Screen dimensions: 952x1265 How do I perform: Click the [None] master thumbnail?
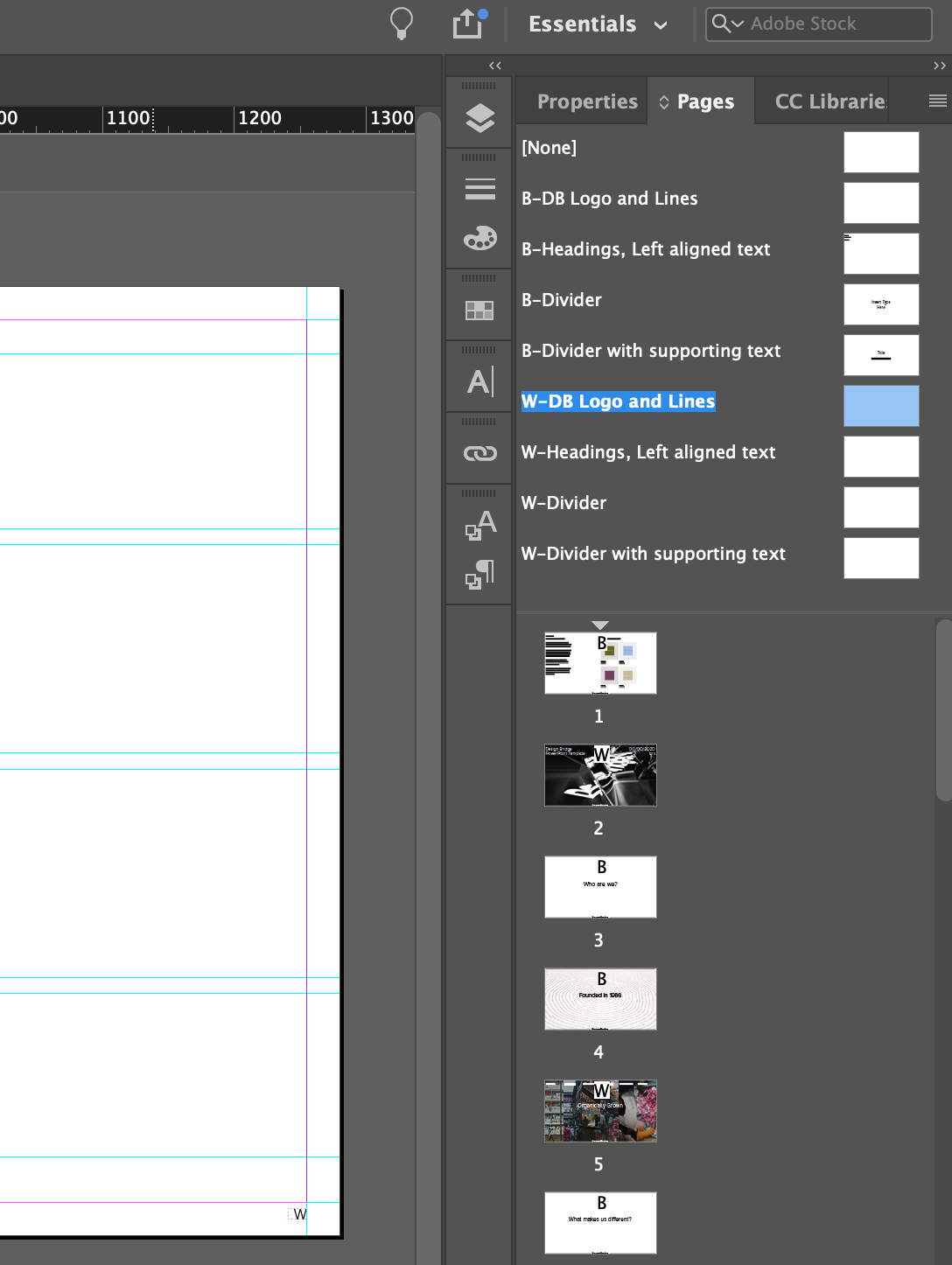pos(881,152)
